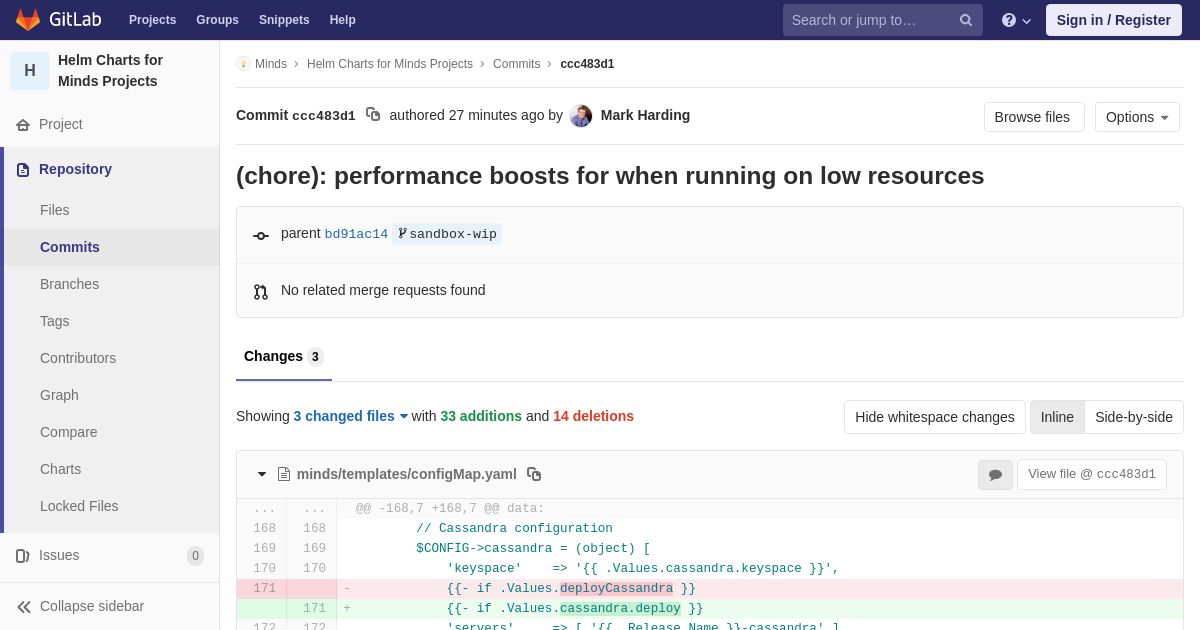Viewport: 1200px width, 630px height.
Task: Click the Issues count badge 0
Action: pyautogui.click(x=195, y=556)
